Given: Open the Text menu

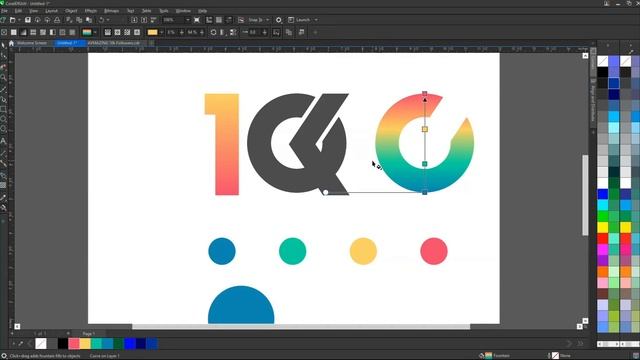Looking at the screenshot, I should [130, 11].
